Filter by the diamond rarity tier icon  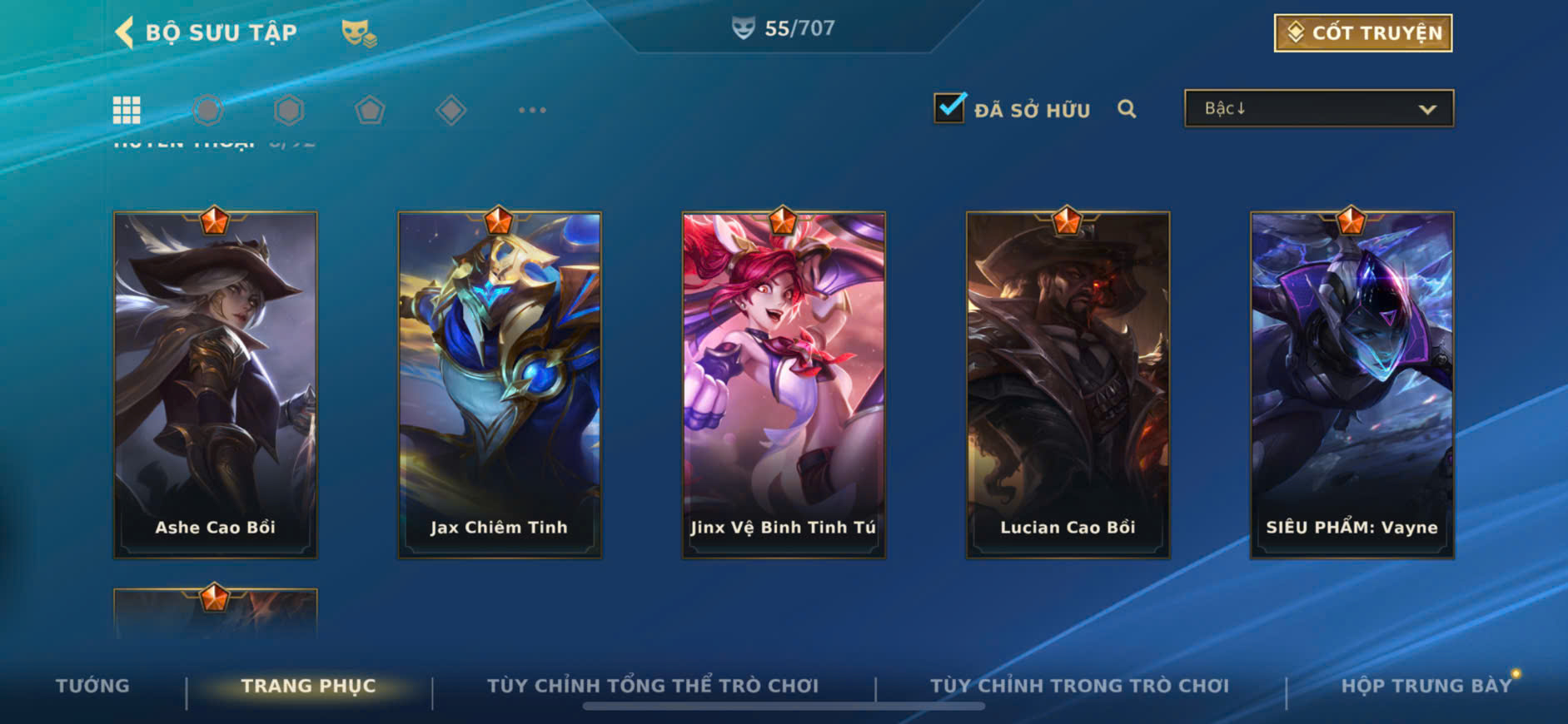[450, 110]
